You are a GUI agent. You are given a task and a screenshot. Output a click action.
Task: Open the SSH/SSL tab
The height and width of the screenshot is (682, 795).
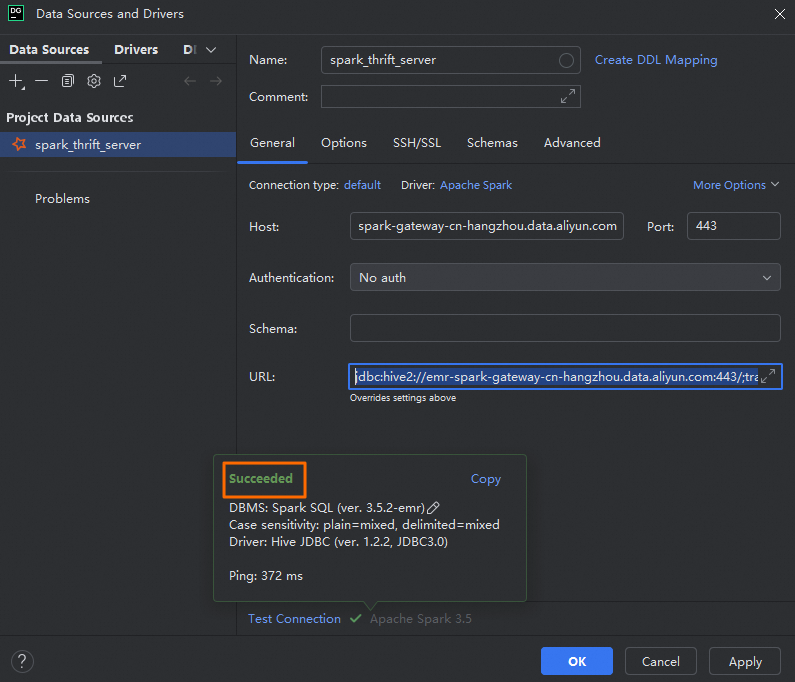[x=417, y=143]
